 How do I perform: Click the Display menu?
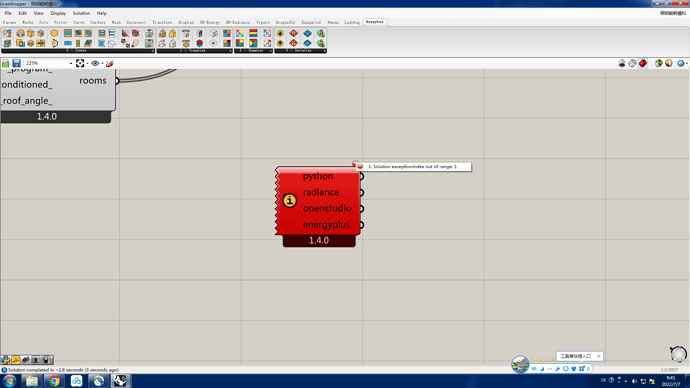[x=58, y=13]
